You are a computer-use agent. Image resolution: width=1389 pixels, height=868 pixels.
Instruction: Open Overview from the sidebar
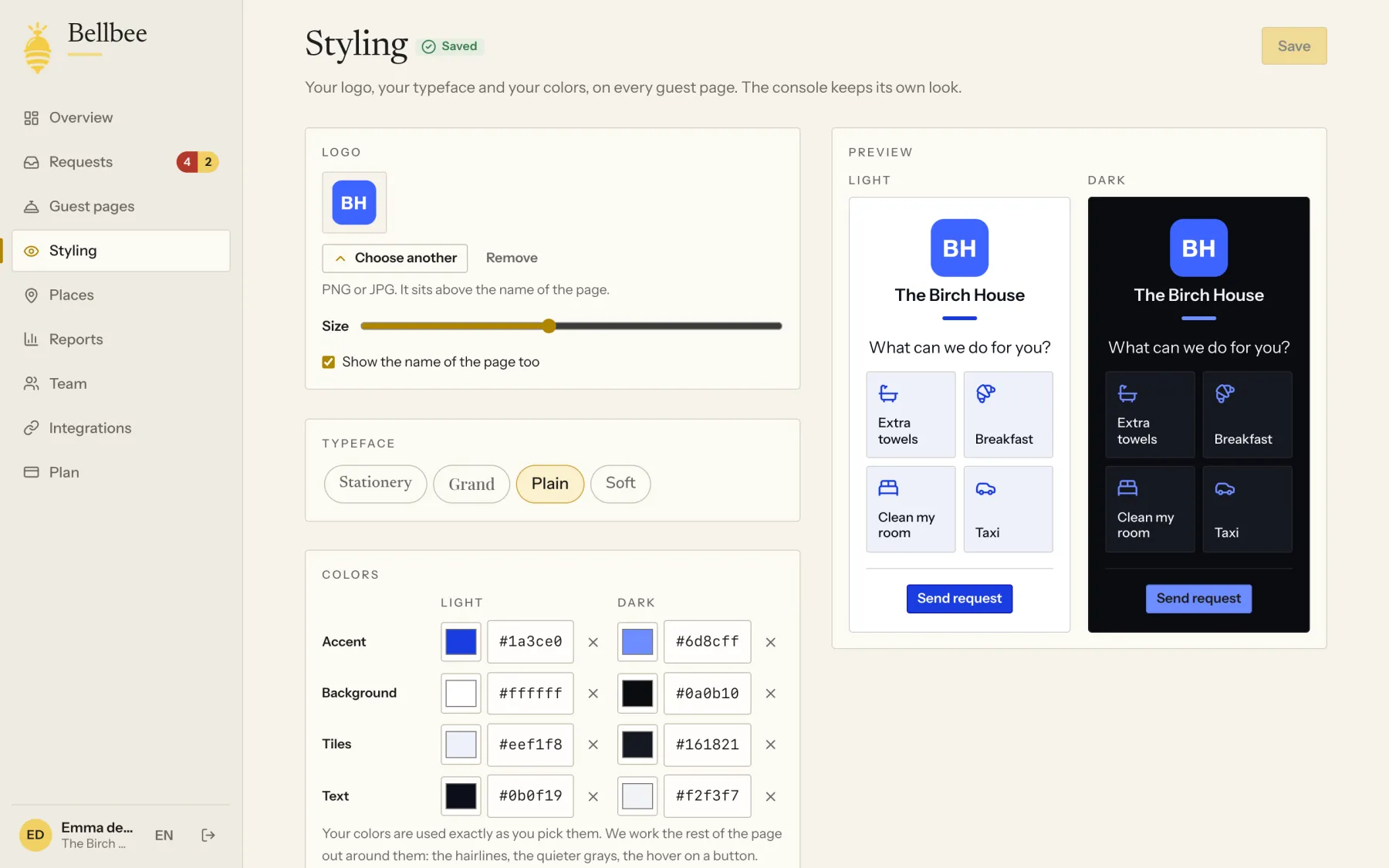click(x=120, y=117)
